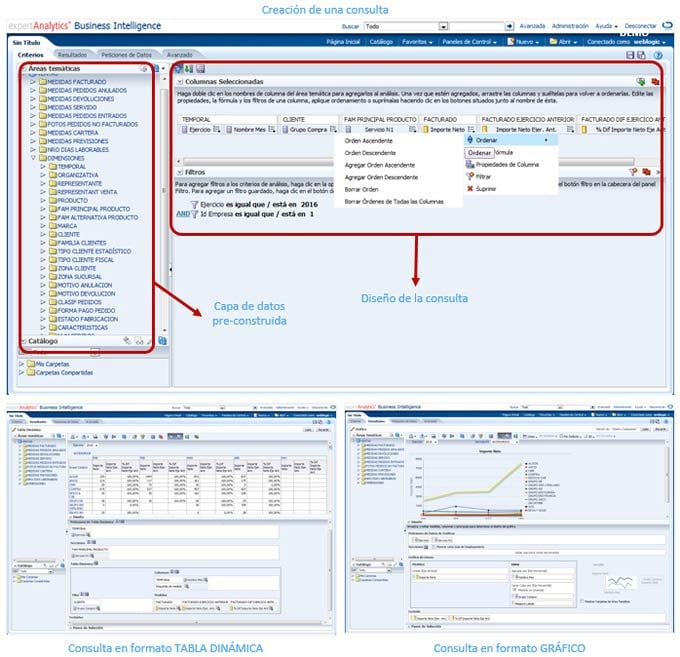680x657 pixels.
Task: Select Propiedades de Columna in context menu
Action: [507, 165]
